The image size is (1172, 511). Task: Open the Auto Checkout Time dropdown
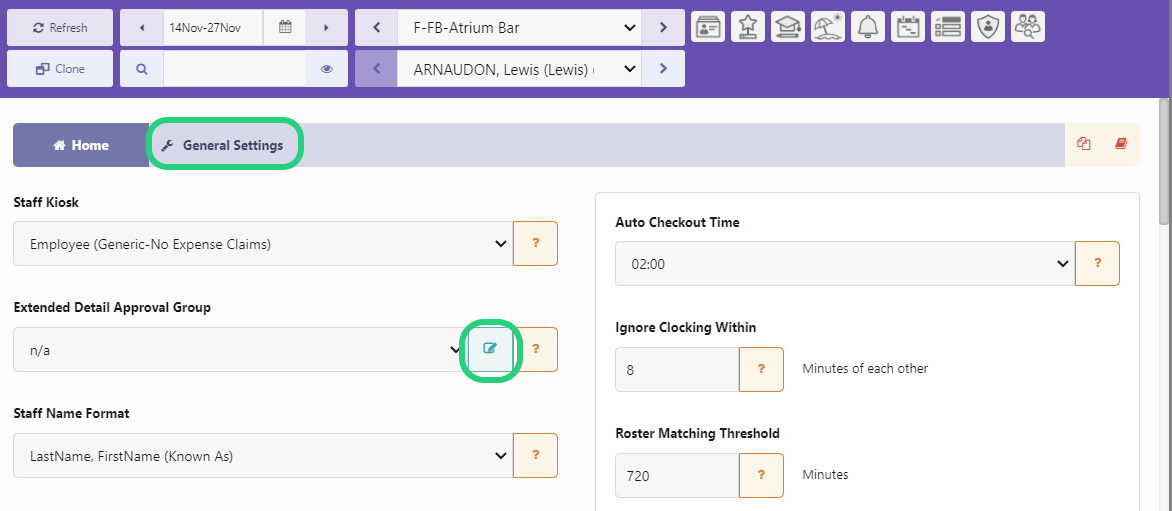844,264
